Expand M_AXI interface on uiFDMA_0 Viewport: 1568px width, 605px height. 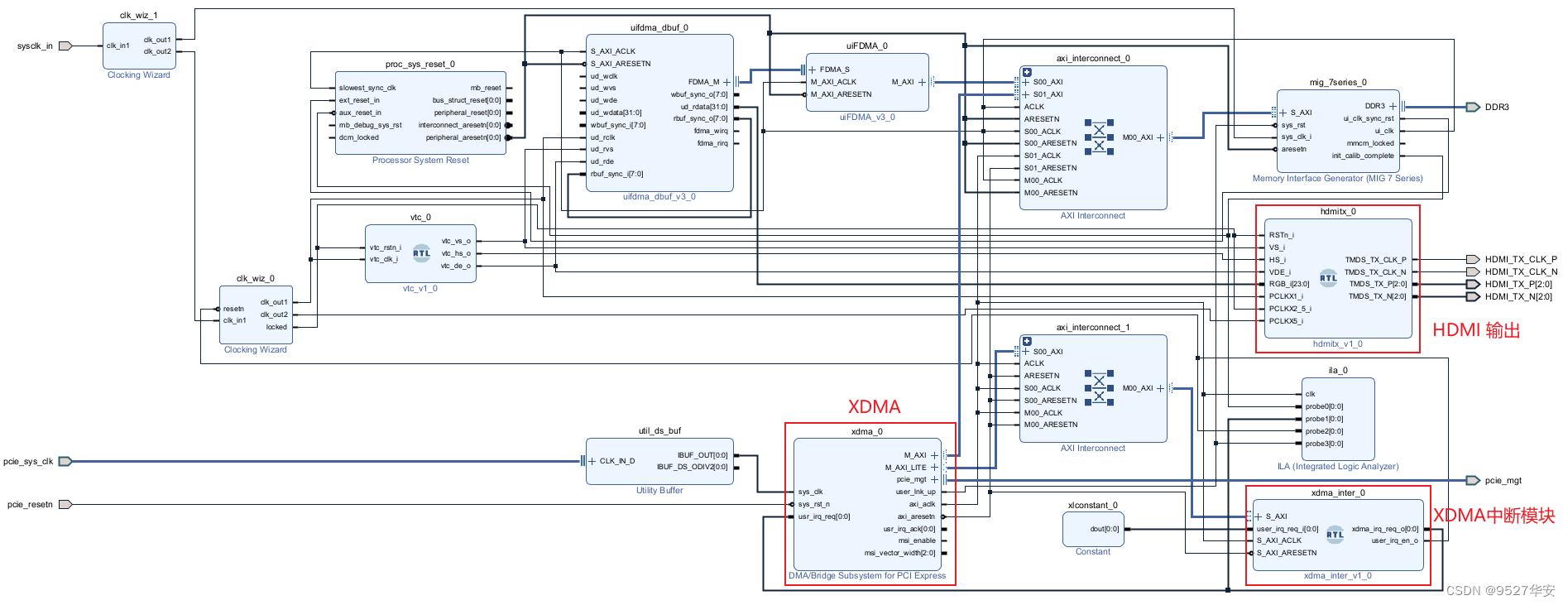point(922,82)
